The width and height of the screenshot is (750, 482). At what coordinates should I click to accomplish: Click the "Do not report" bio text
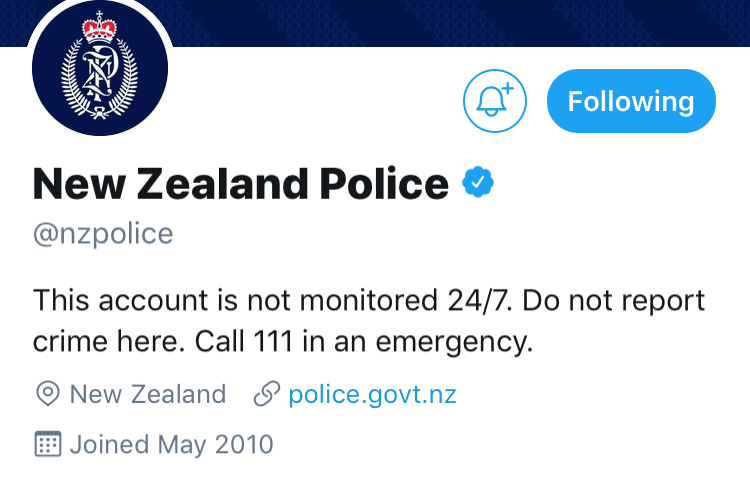pyautogui.click(x=614, y=301)
